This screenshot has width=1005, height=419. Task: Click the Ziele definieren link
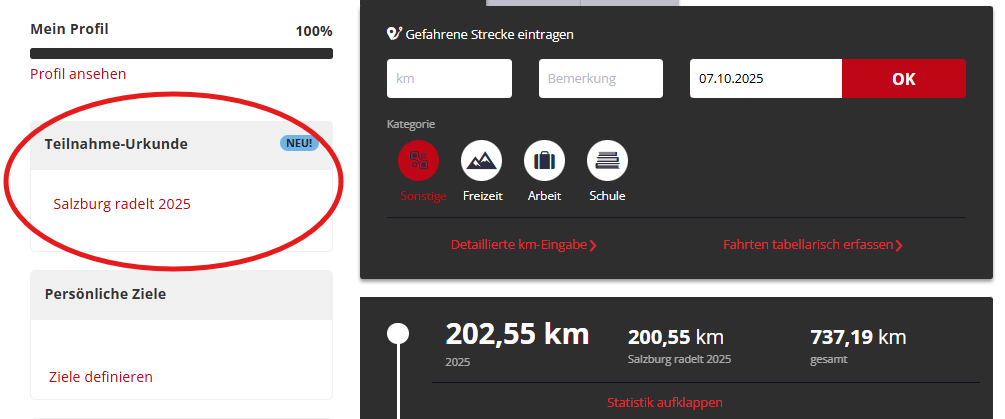click(x=101, y=377)
